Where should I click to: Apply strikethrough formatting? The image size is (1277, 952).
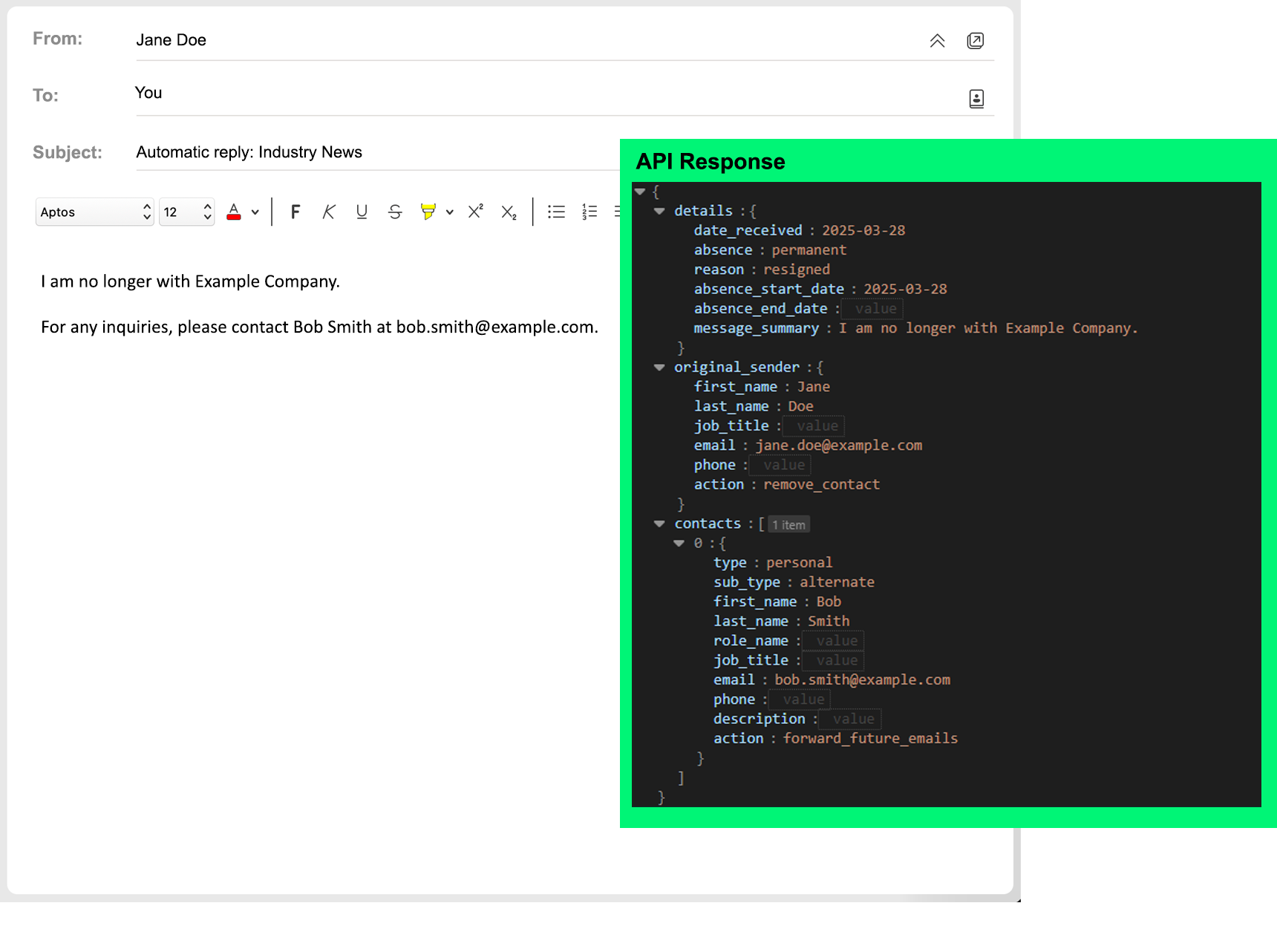pyautogui.click(x=395, y=212)
